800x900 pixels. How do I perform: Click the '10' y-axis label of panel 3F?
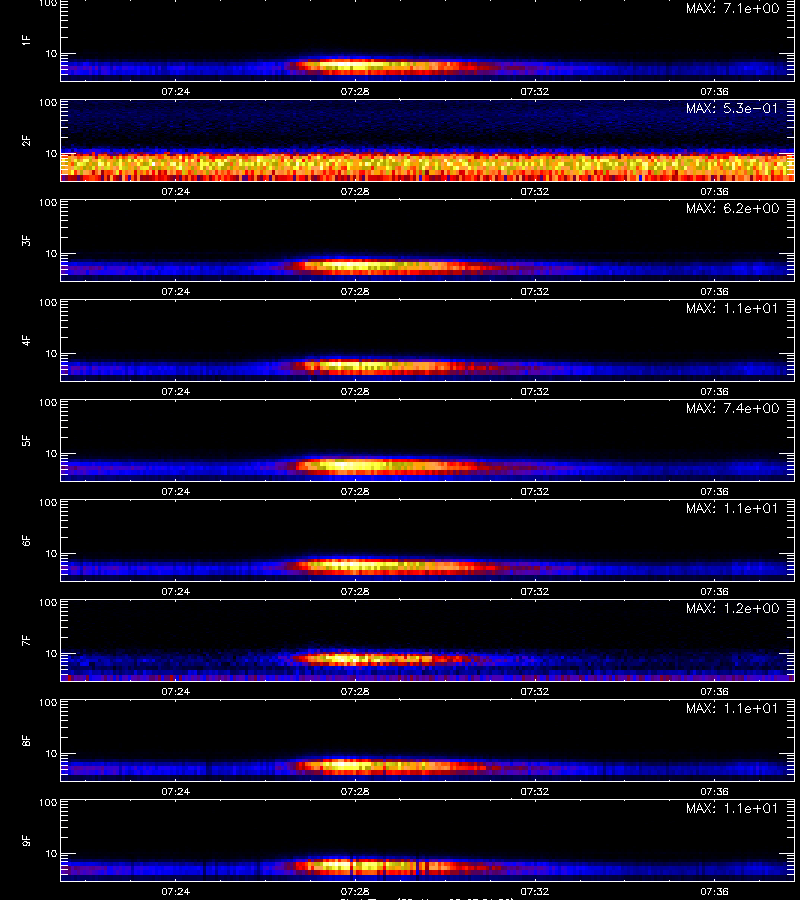[x=51, y=254]
